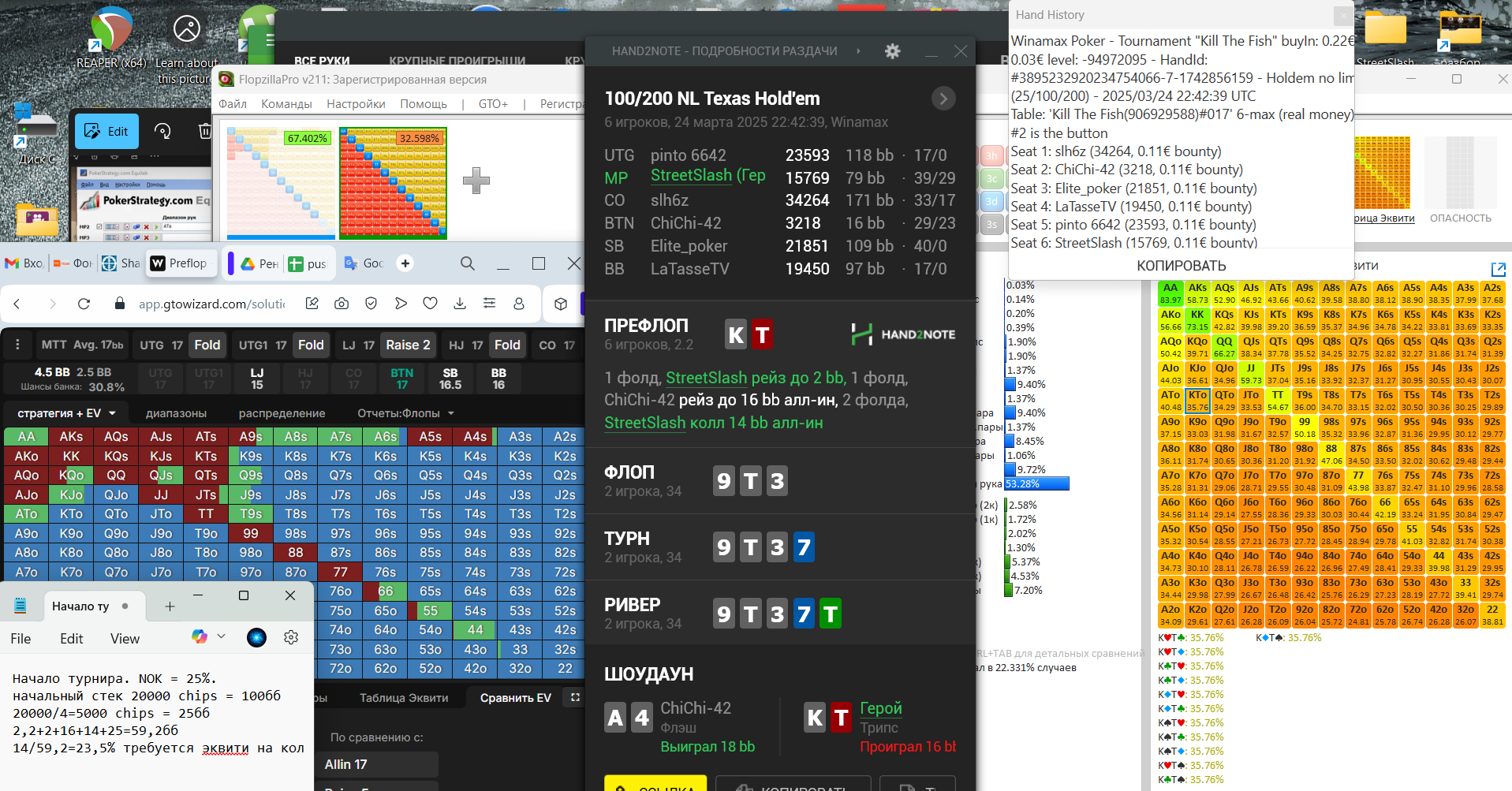Viewport: 1512px width, 791px height.
Task: Switch to Gmail Вхо browser tab
Action: point(24,263)
